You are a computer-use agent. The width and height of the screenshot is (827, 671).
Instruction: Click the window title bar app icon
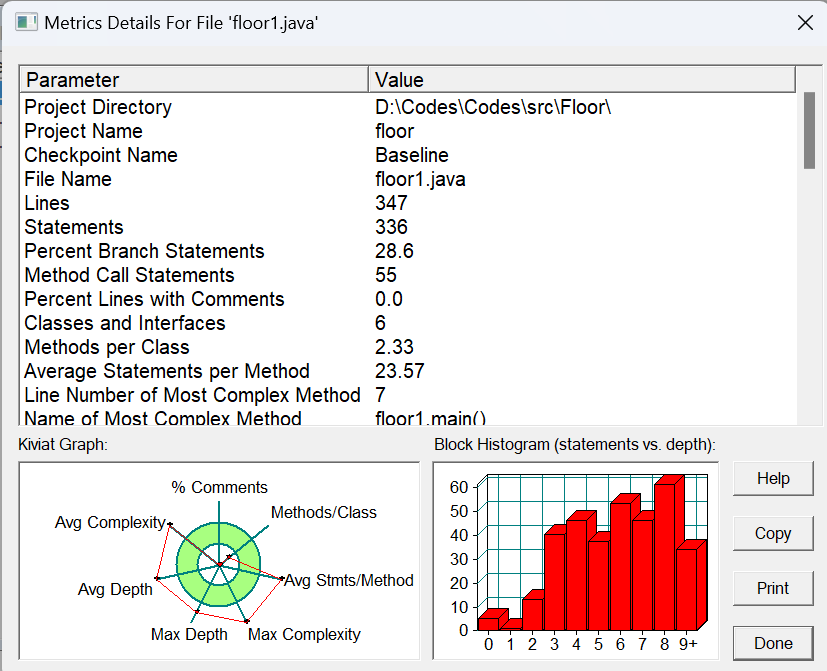pyautogui.click(x=26, y=23)
